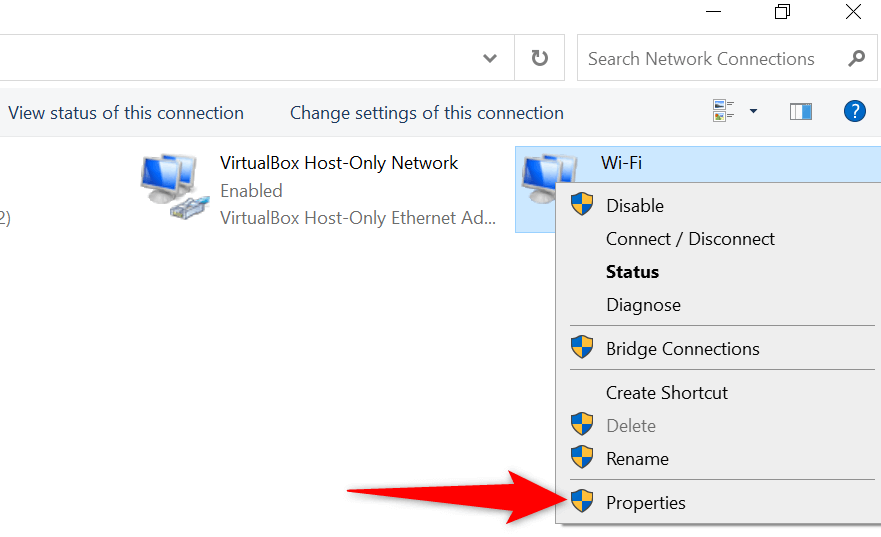The width and height of the screenshot is (881, 537).
Task: Open the blue Help icon
Action: pos(854,111)
